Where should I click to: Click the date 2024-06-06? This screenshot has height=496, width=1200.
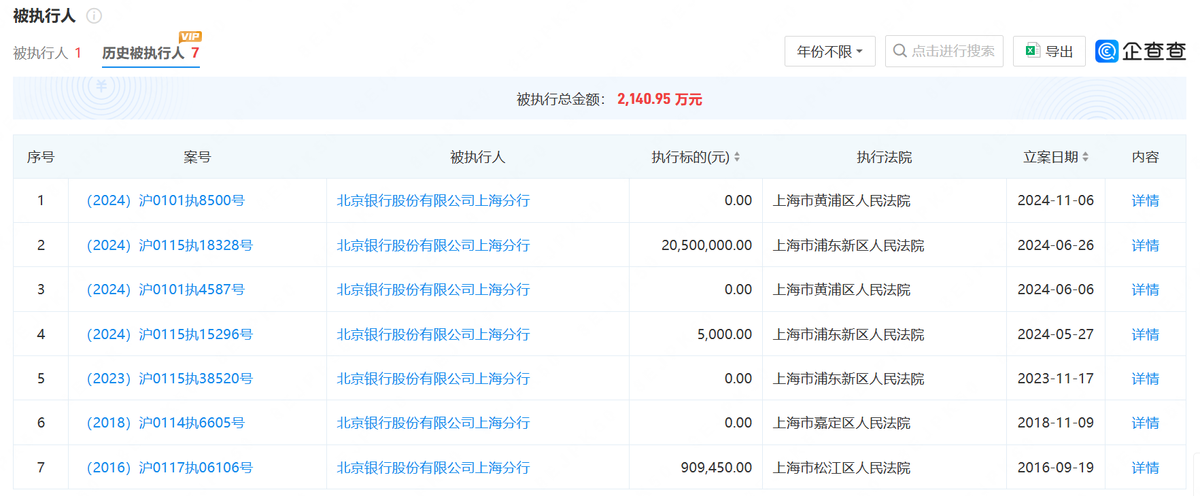point(1055,290)
